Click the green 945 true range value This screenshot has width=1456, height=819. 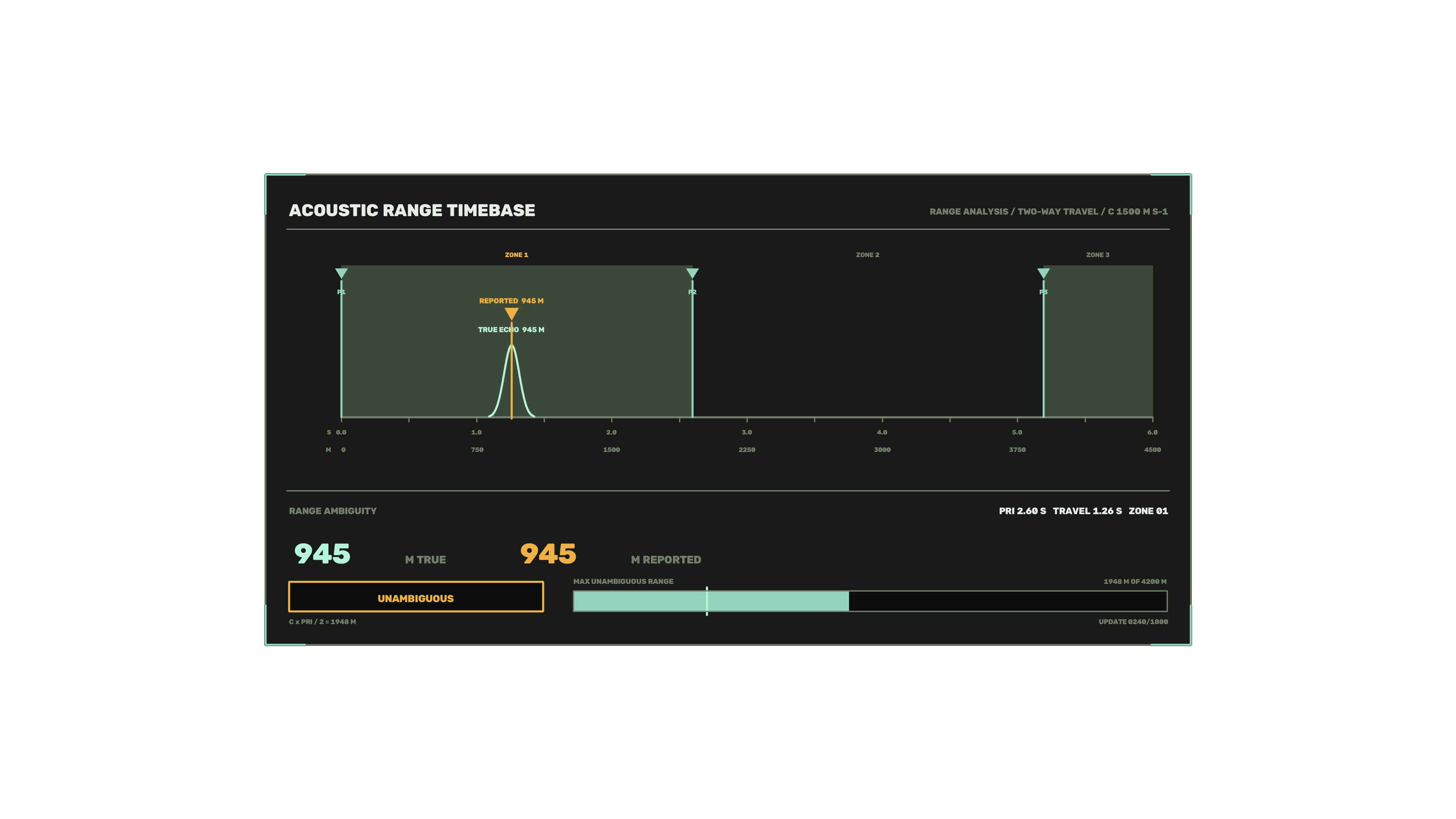322,553
